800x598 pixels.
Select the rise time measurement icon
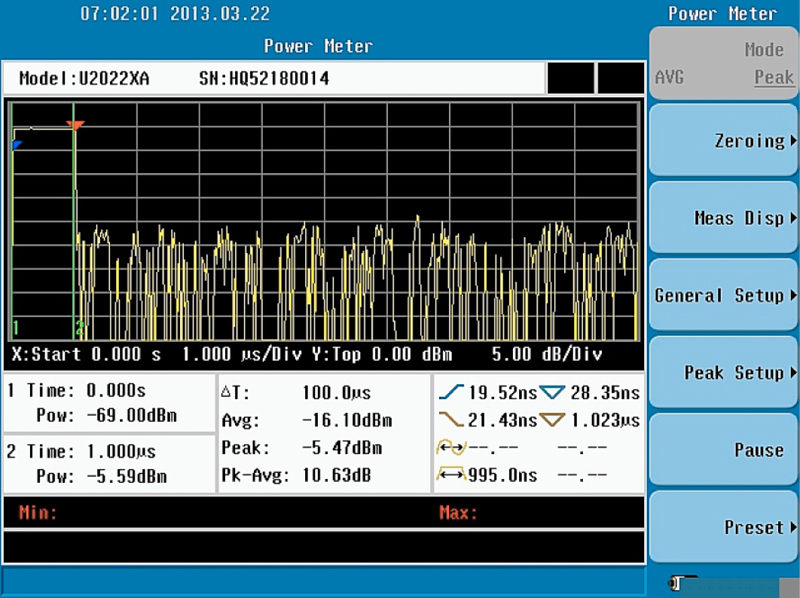click(x=455, y=393)
